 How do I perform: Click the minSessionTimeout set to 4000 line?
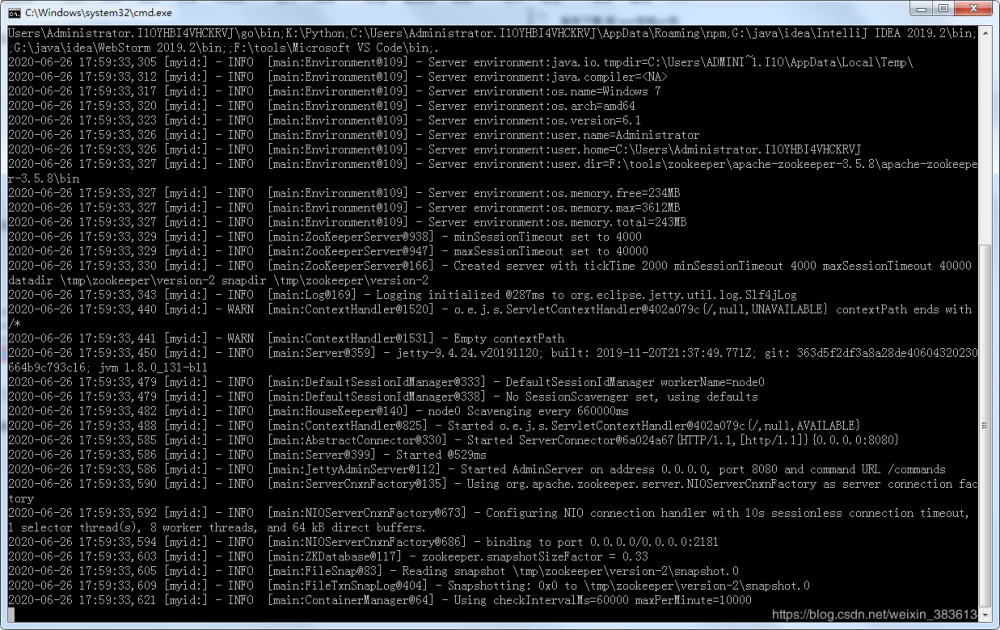(x=325, y=237)
